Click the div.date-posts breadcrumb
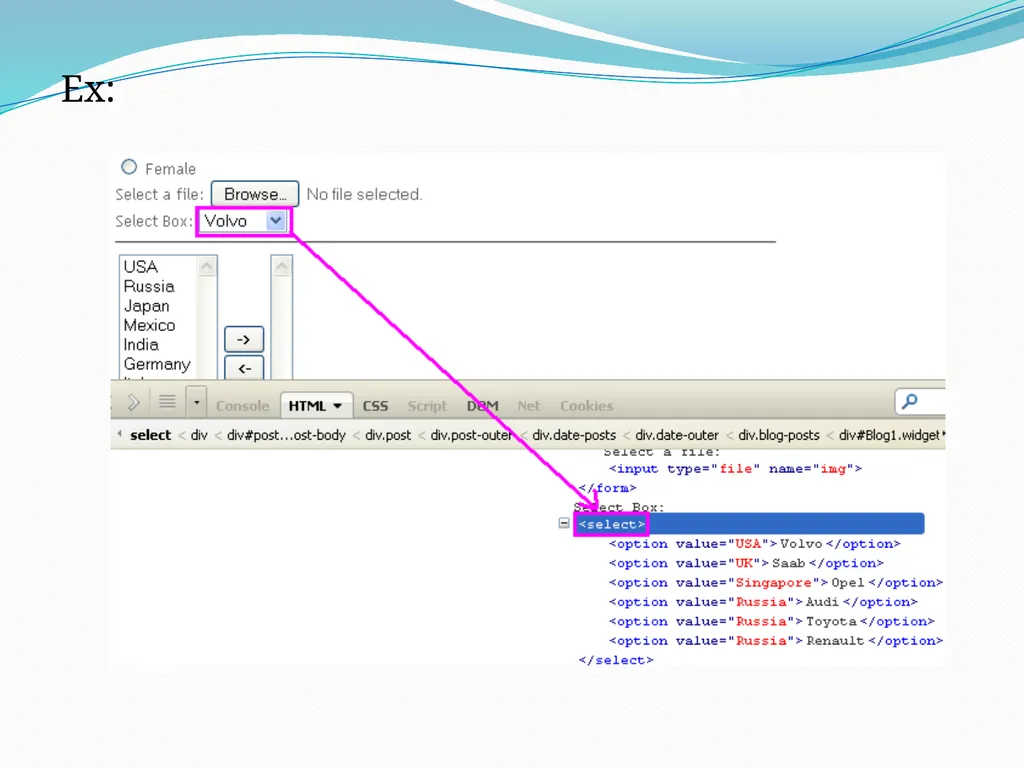The width and height of the screenshot is (1024, 768). [574, 435]
